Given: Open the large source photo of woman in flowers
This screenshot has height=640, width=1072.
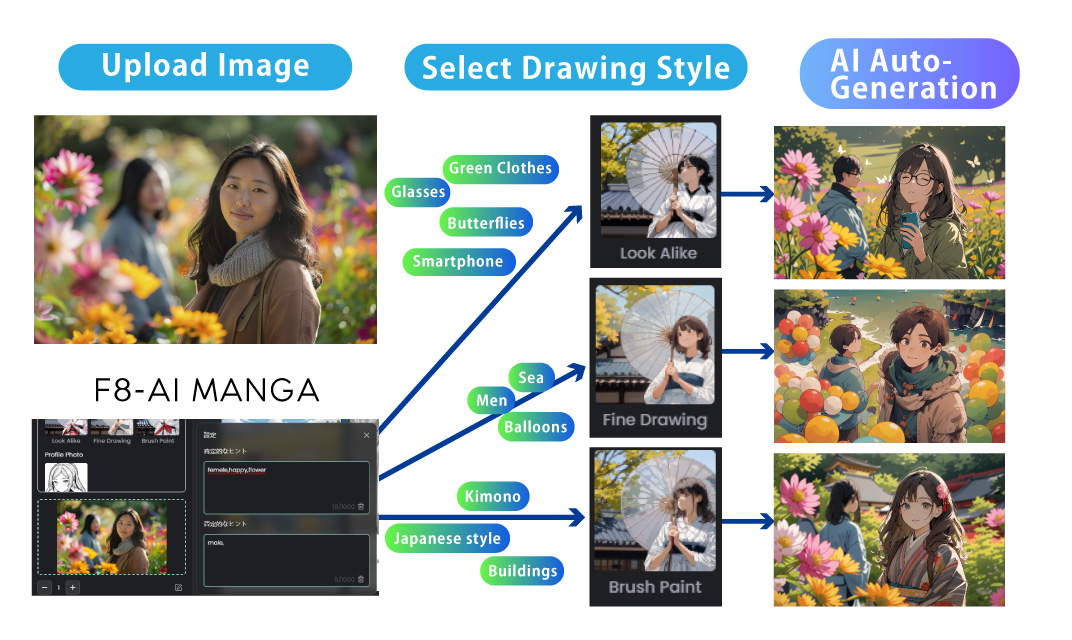Looking at the screenshot, I should 205,229.
